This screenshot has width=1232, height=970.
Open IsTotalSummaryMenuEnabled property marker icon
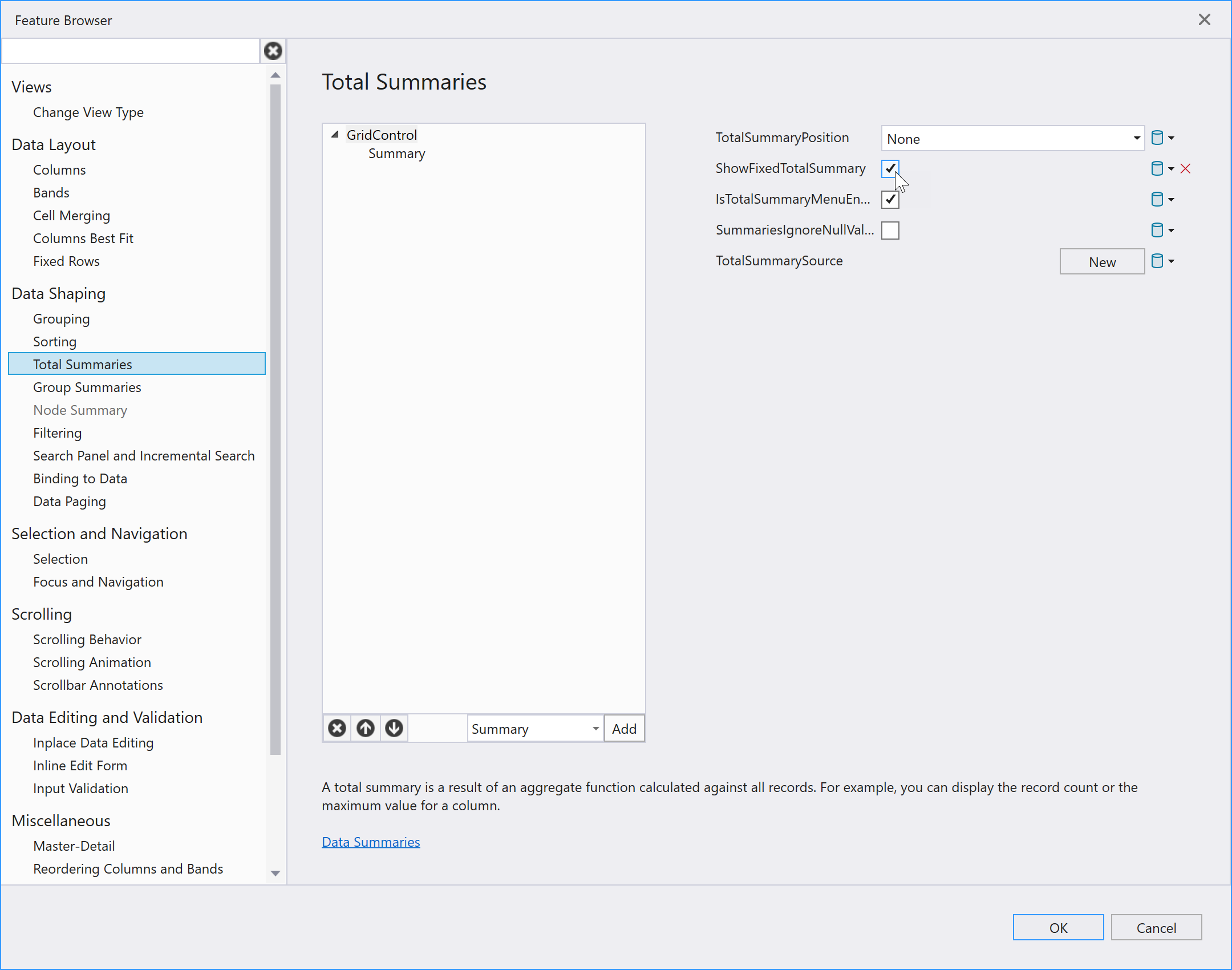(1158, 200)
